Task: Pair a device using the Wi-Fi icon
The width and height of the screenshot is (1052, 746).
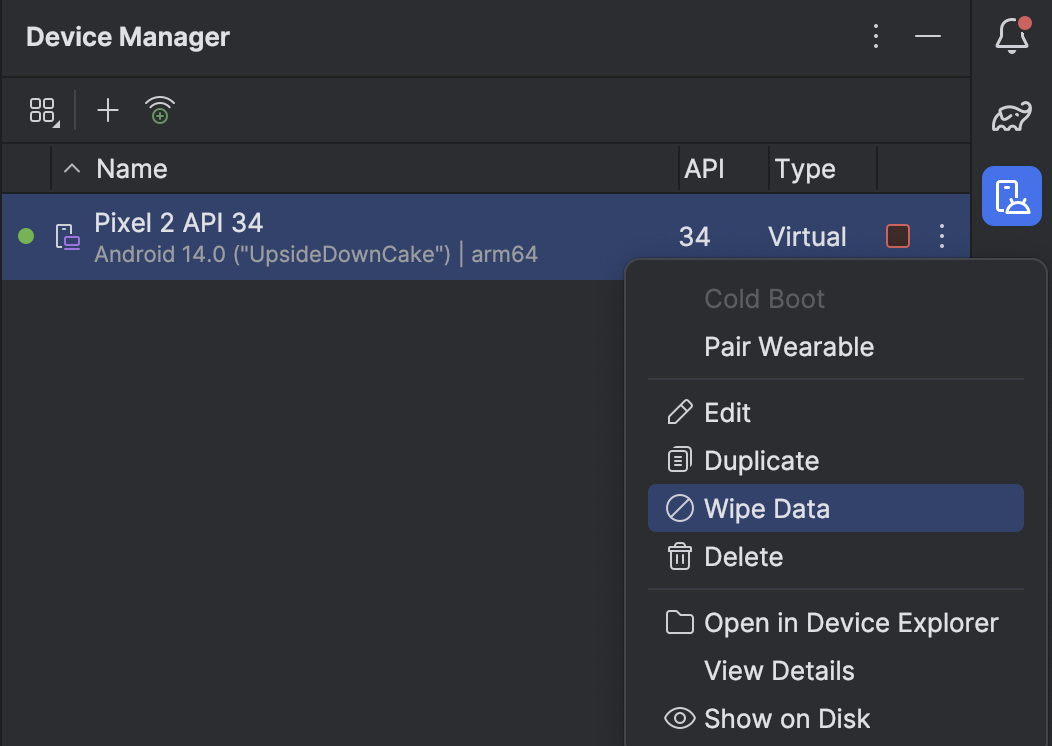Action: tap(160, 110)
